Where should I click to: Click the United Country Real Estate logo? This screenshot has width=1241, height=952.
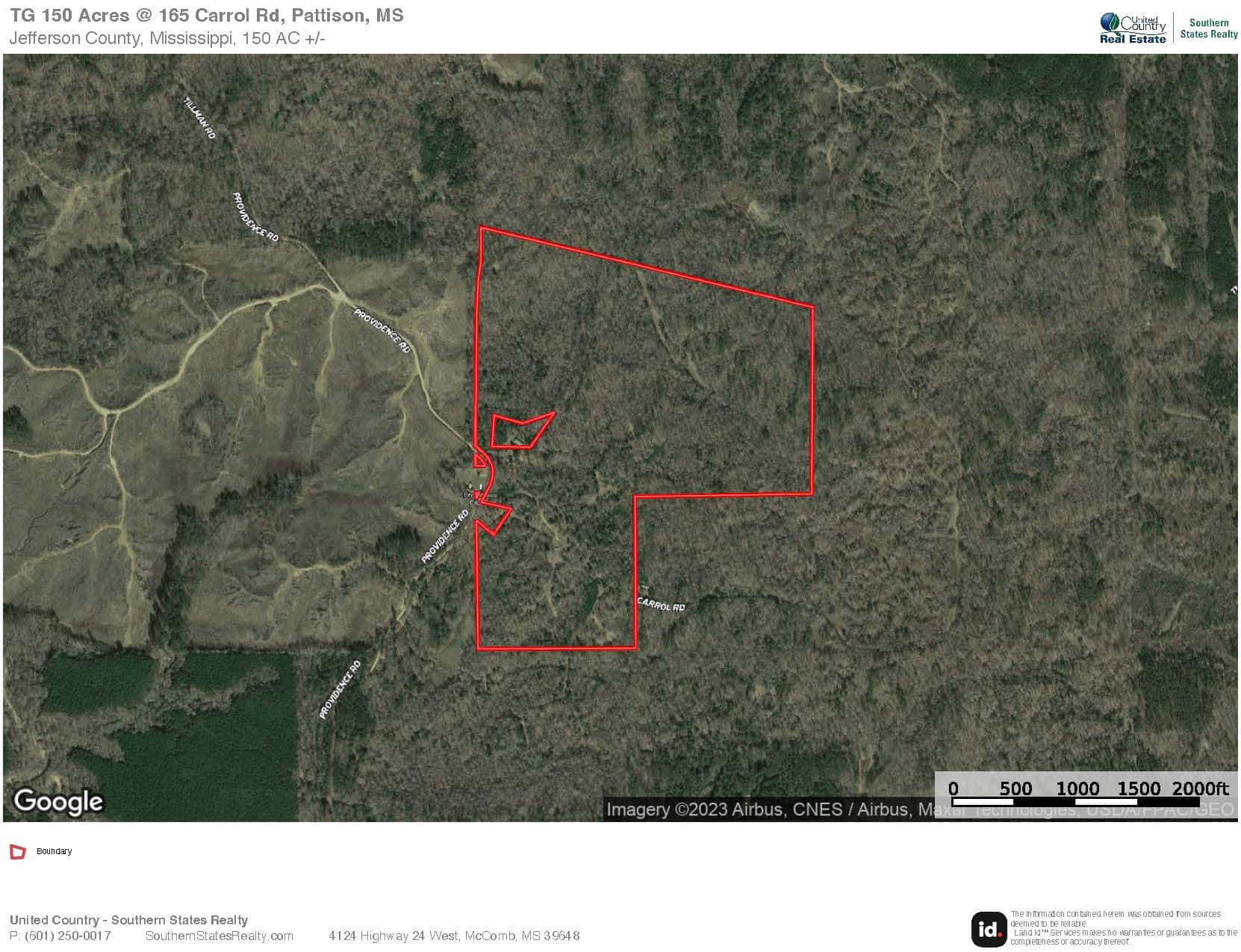click(x=1132, y=28)
